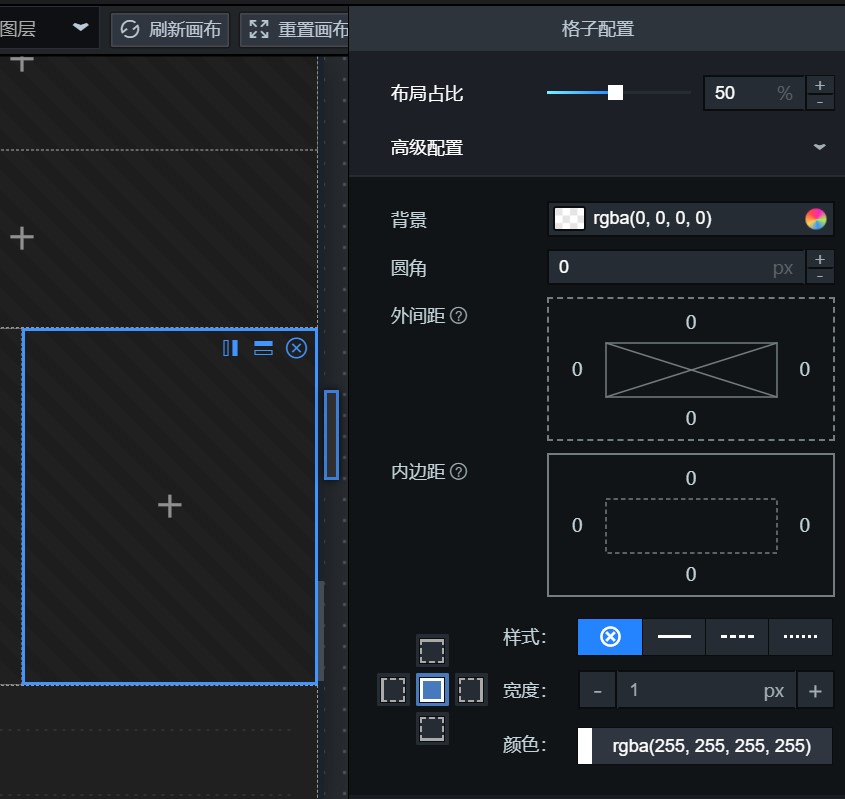
Task: Choose dashed line border style
Action: pyautogui.click(x=737, y=637)
